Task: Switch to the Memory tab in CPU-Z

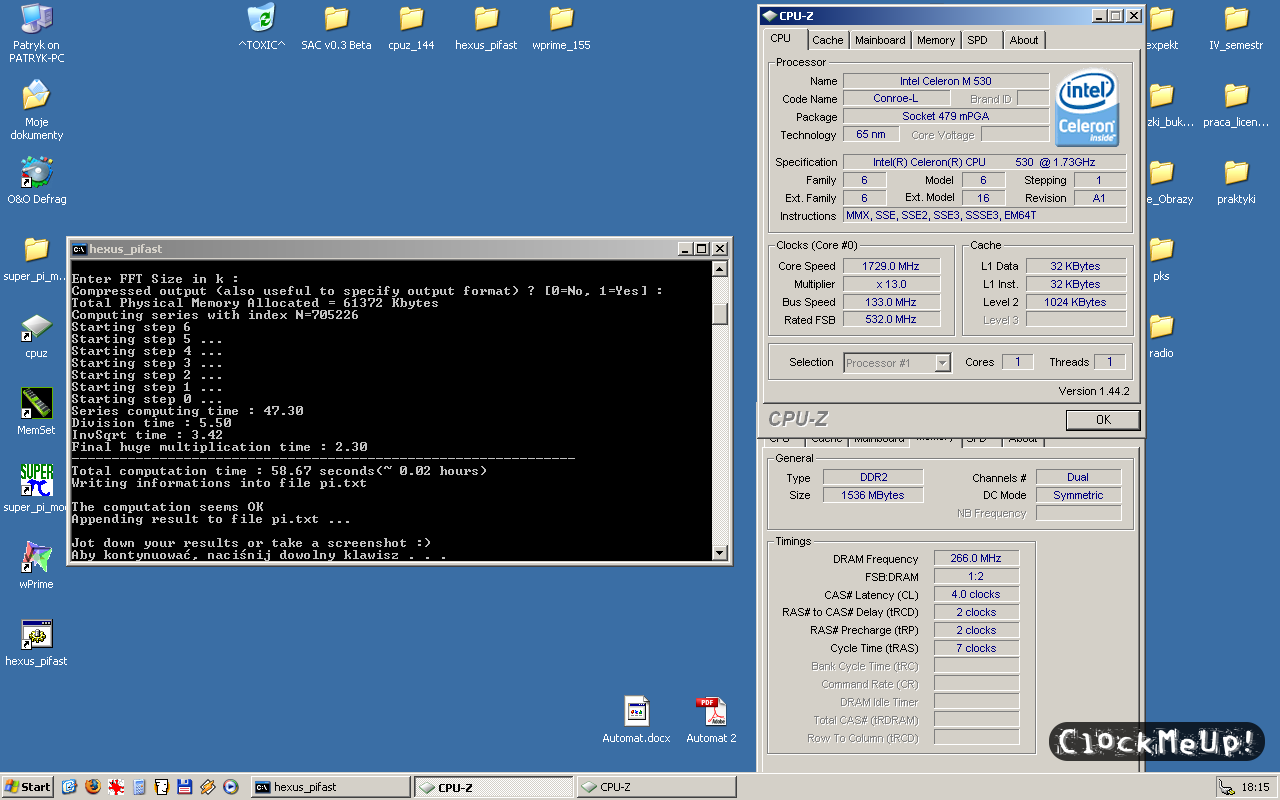Action: point(936,40)
